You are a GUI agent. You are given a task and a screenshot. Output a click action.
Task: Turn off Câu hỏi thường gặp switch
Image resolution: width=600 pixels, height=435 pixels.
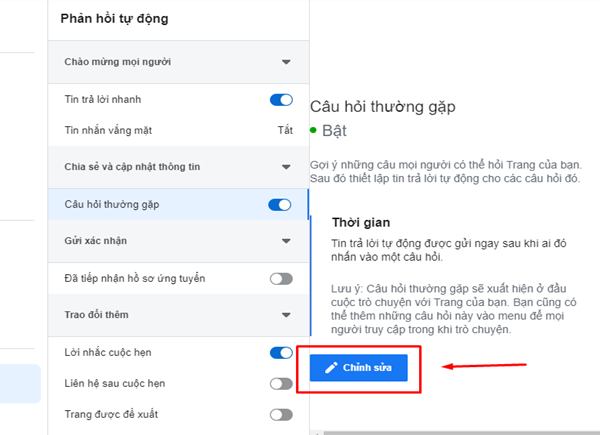pos(280,205)
